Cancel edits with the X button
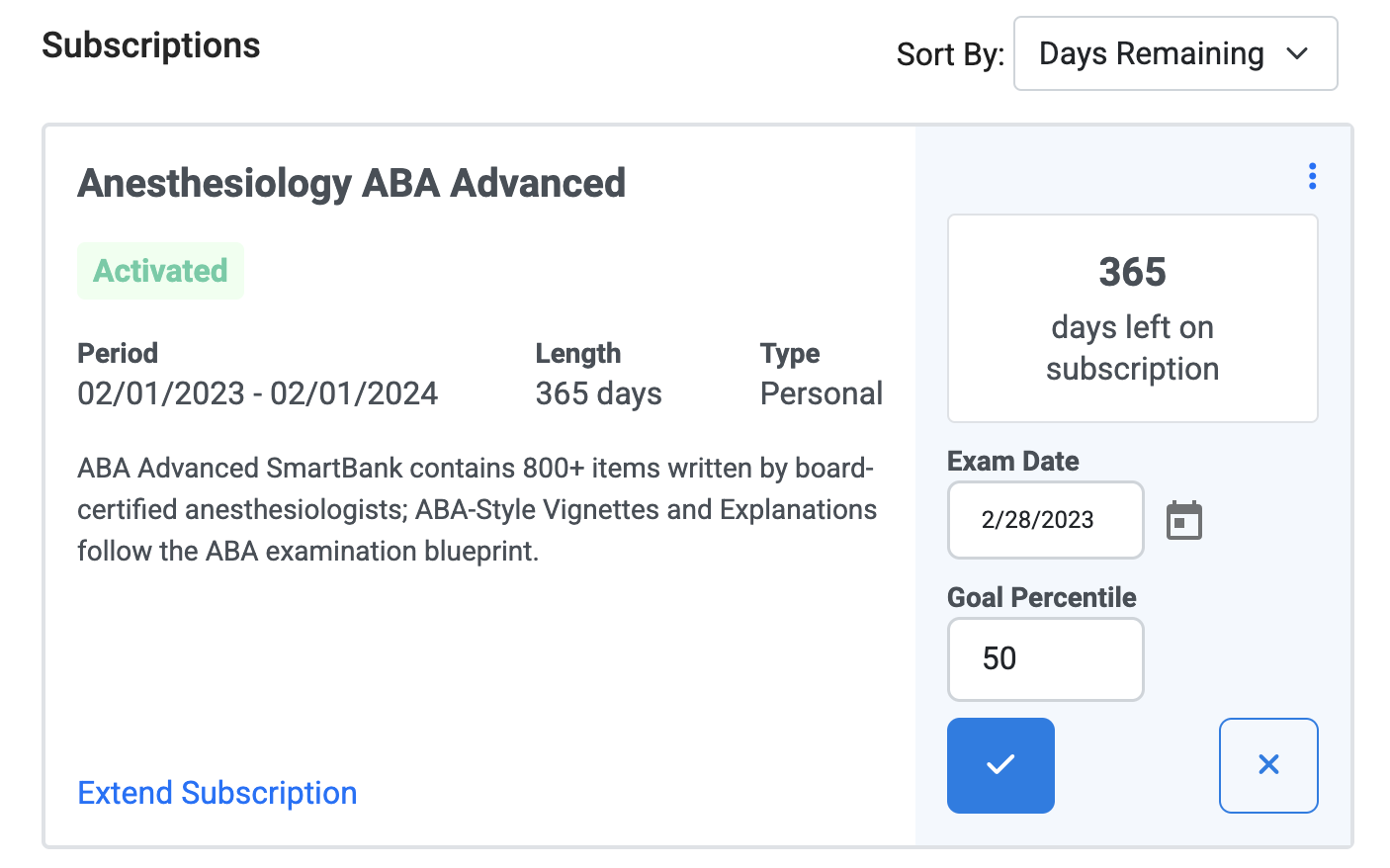This screenshot has width=1390, height=868. click(1268, 765)
